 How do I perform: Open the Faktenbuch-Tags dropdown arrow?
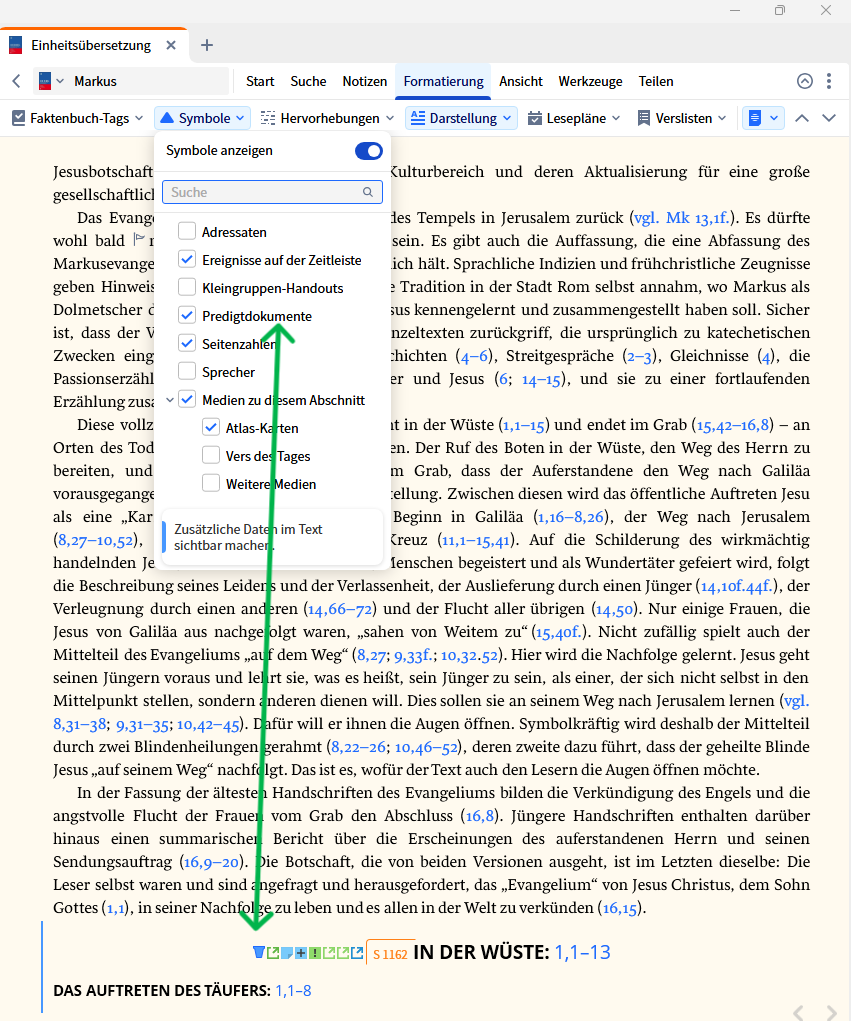tap(139, 119)
